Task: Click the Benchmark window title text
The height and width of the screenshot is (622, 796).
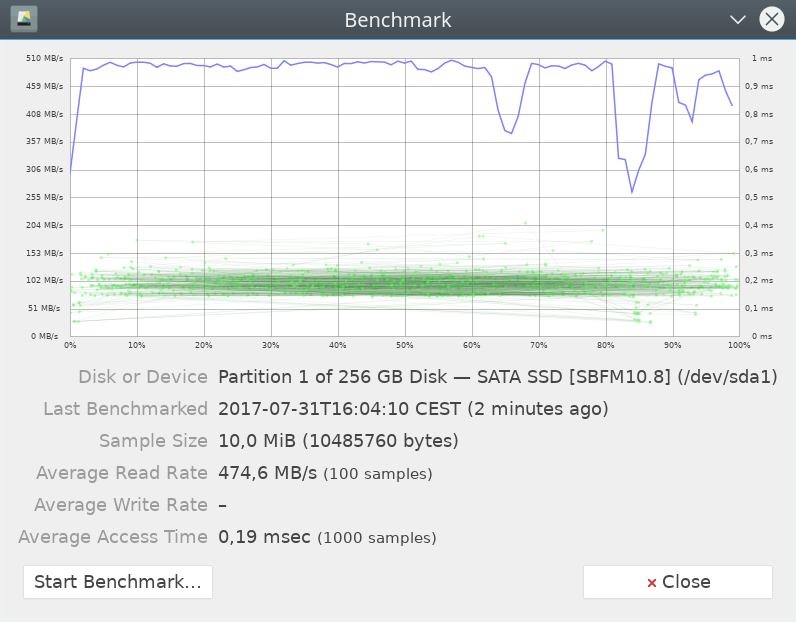Action: pyautogui.click(x=398, y=20)
